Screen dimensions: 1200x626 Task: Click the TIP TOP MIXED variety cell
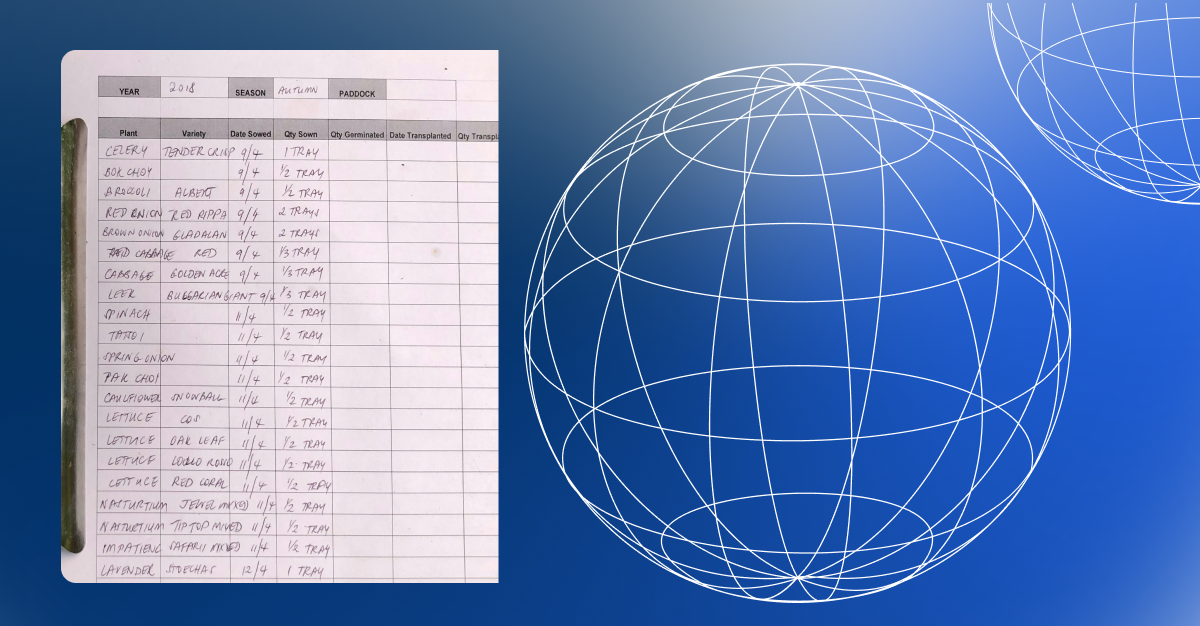click(206, 527)
